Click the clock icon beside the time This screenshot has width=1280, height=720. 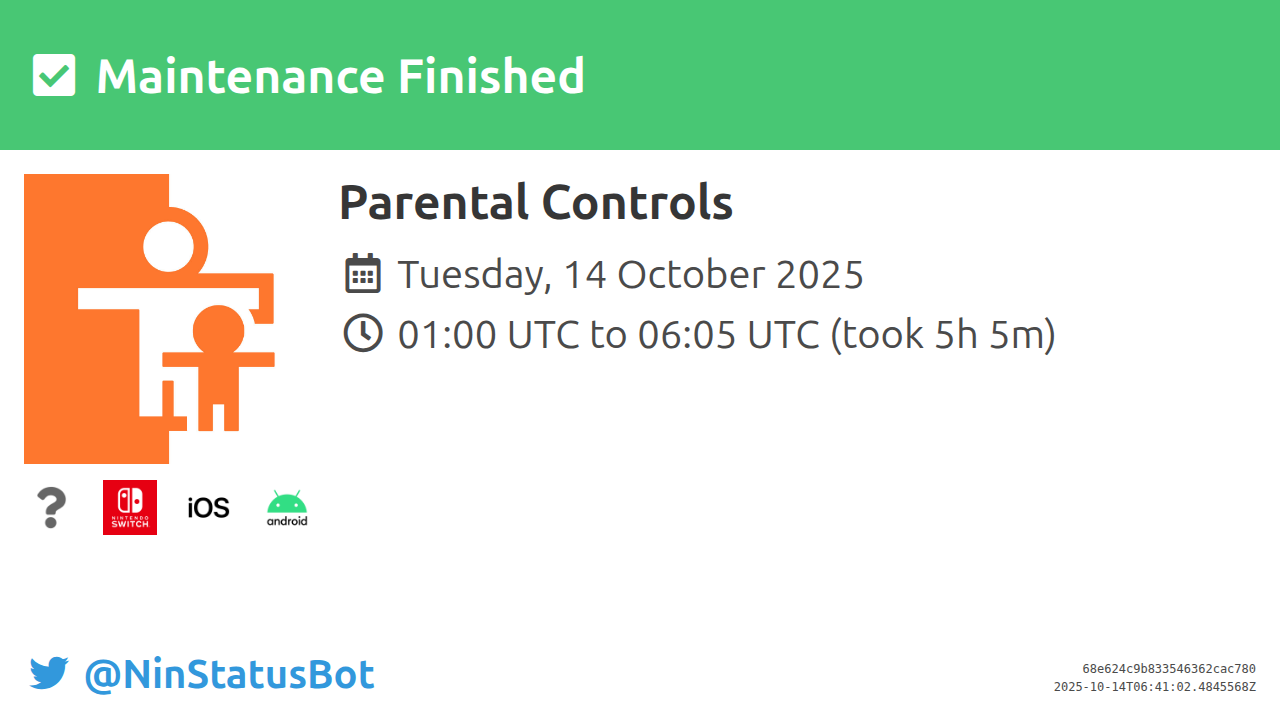coord(363,333)
